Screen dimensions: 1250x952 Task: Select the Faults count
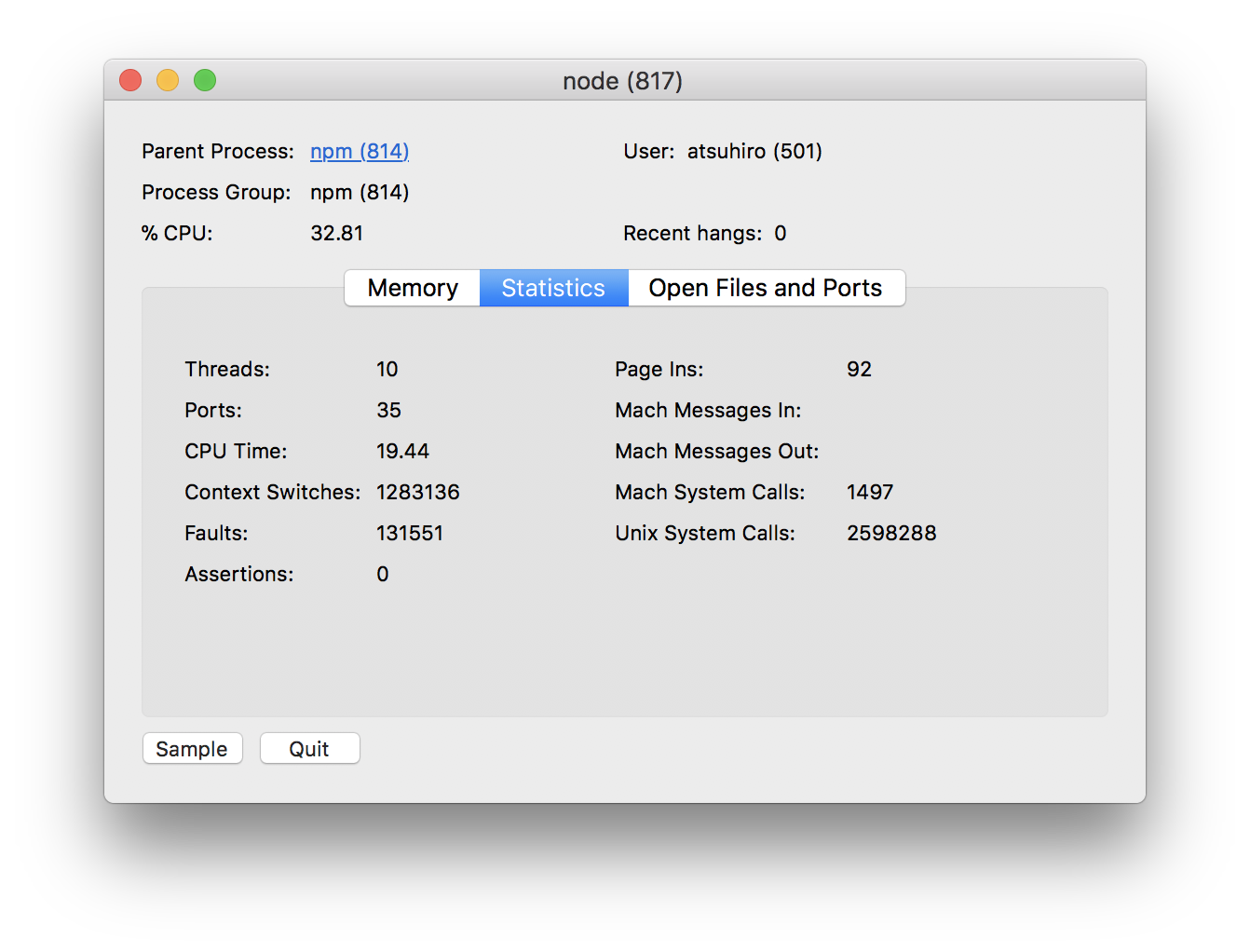[410, 533]
